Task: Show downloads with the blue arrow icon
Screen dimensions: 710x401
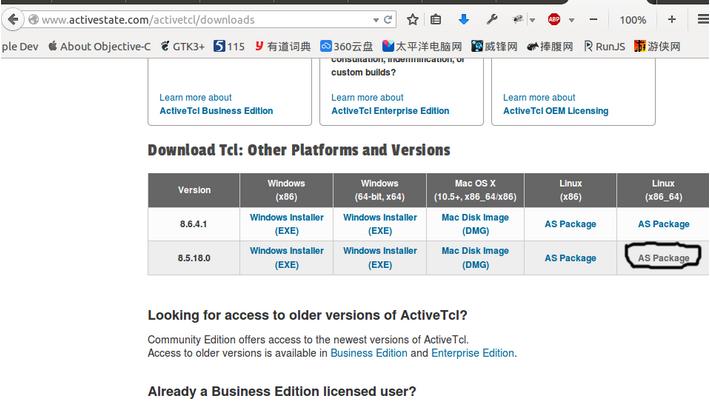Action: [x=463, y=19]
